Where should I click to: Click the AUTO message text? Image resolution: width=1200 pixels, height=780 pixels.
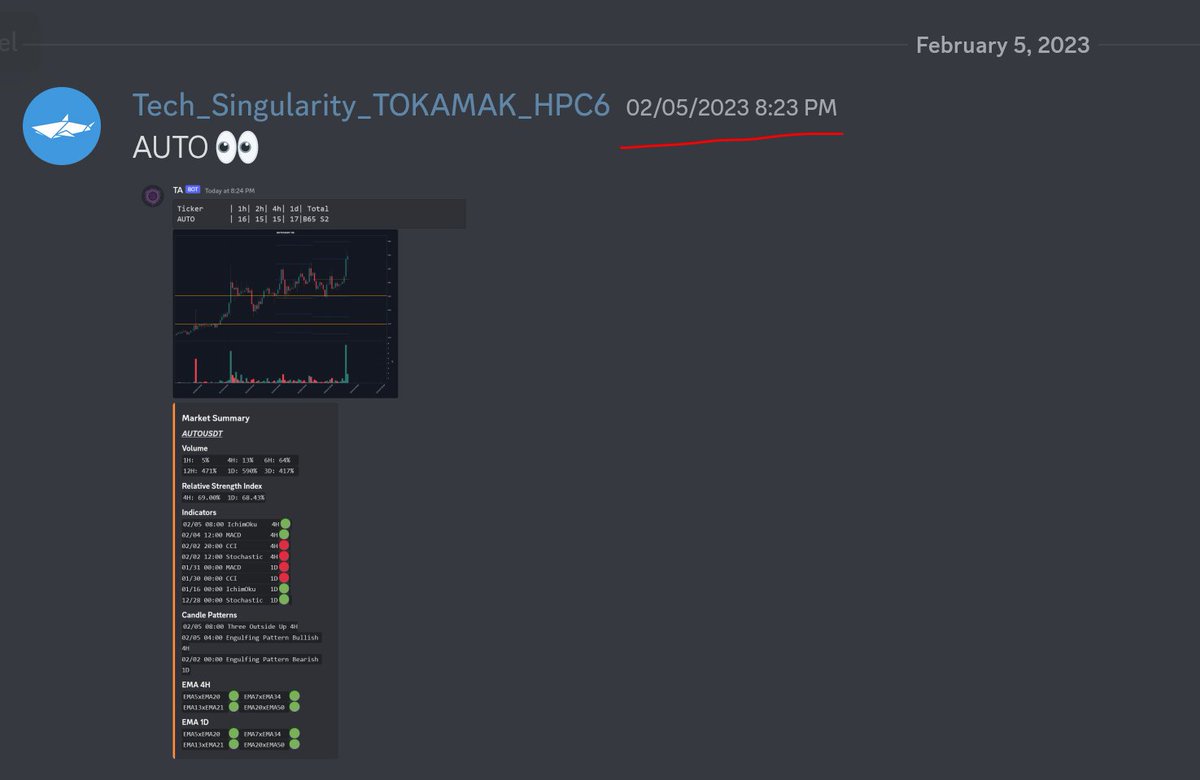170,148
